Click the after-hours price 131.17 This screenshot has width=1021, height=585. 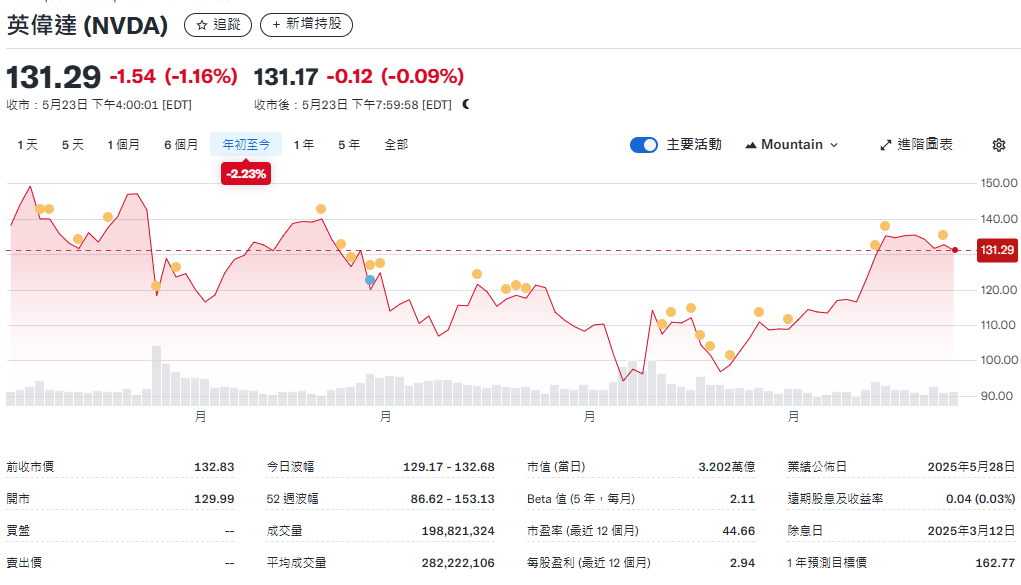point(286,77)
